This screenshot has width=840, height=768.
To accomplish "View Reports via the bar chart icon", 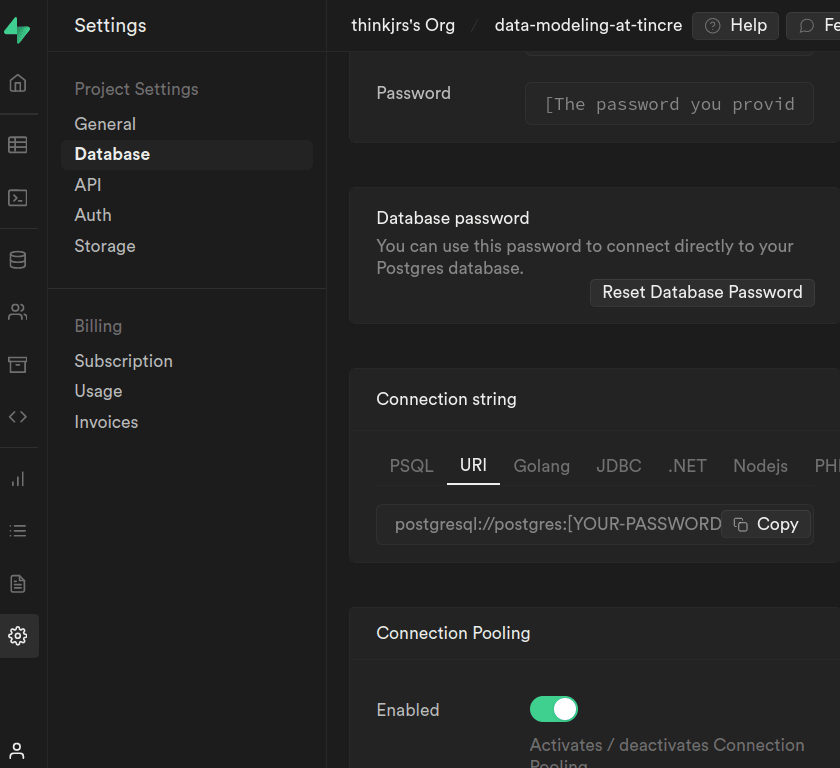I will pyautogui.click(x=18, y=479).
